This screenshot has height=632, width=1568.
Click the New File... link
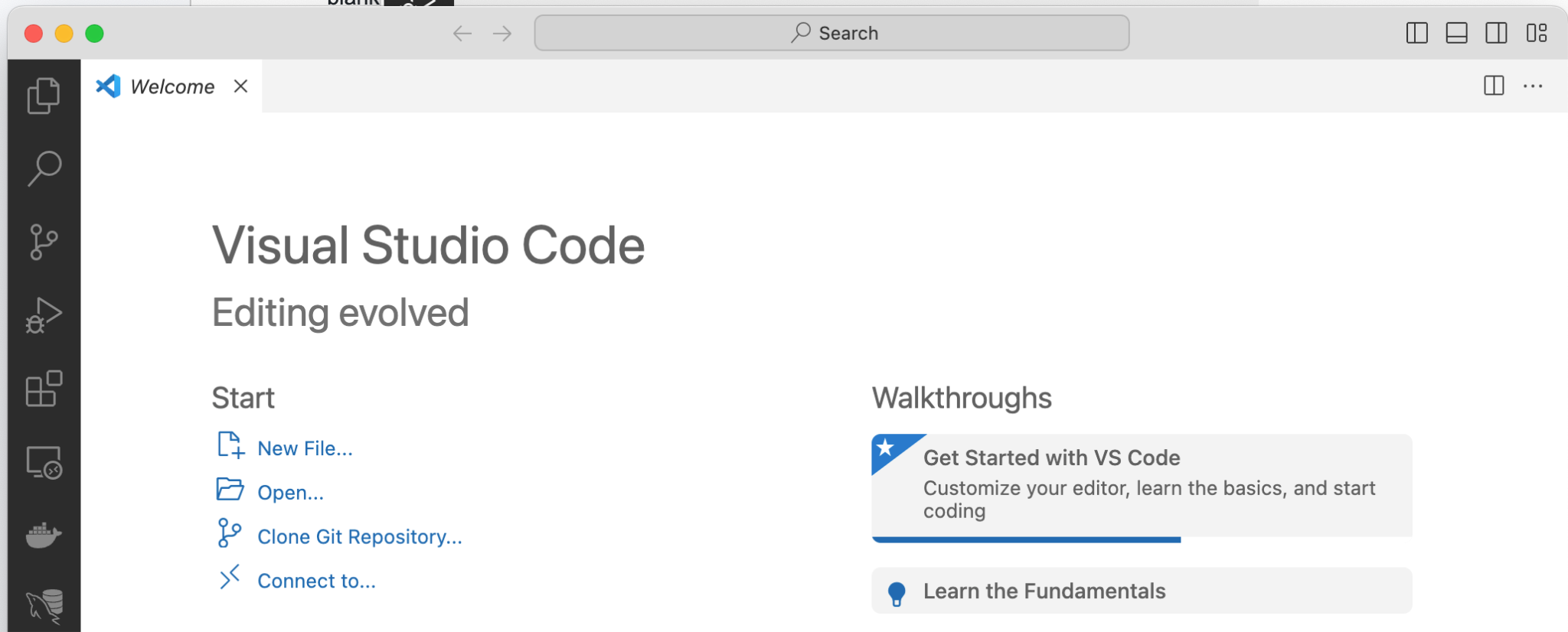pos(305,448)
